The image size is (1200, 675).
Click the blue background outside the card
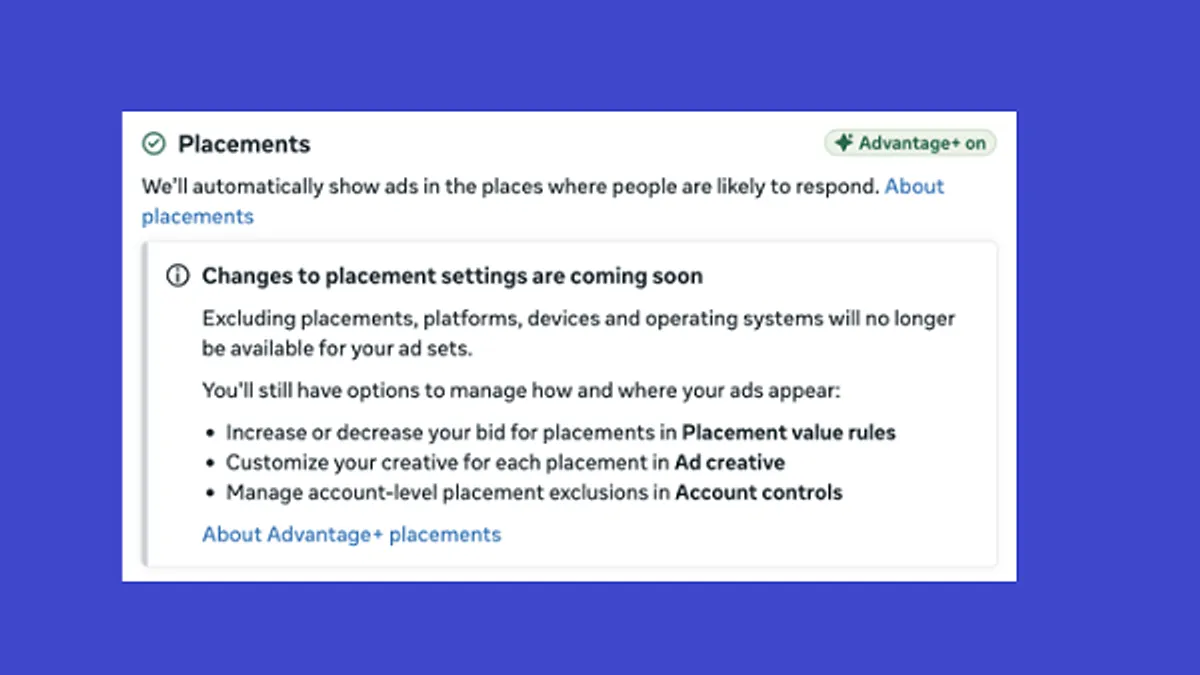click(x=600, y=50)
